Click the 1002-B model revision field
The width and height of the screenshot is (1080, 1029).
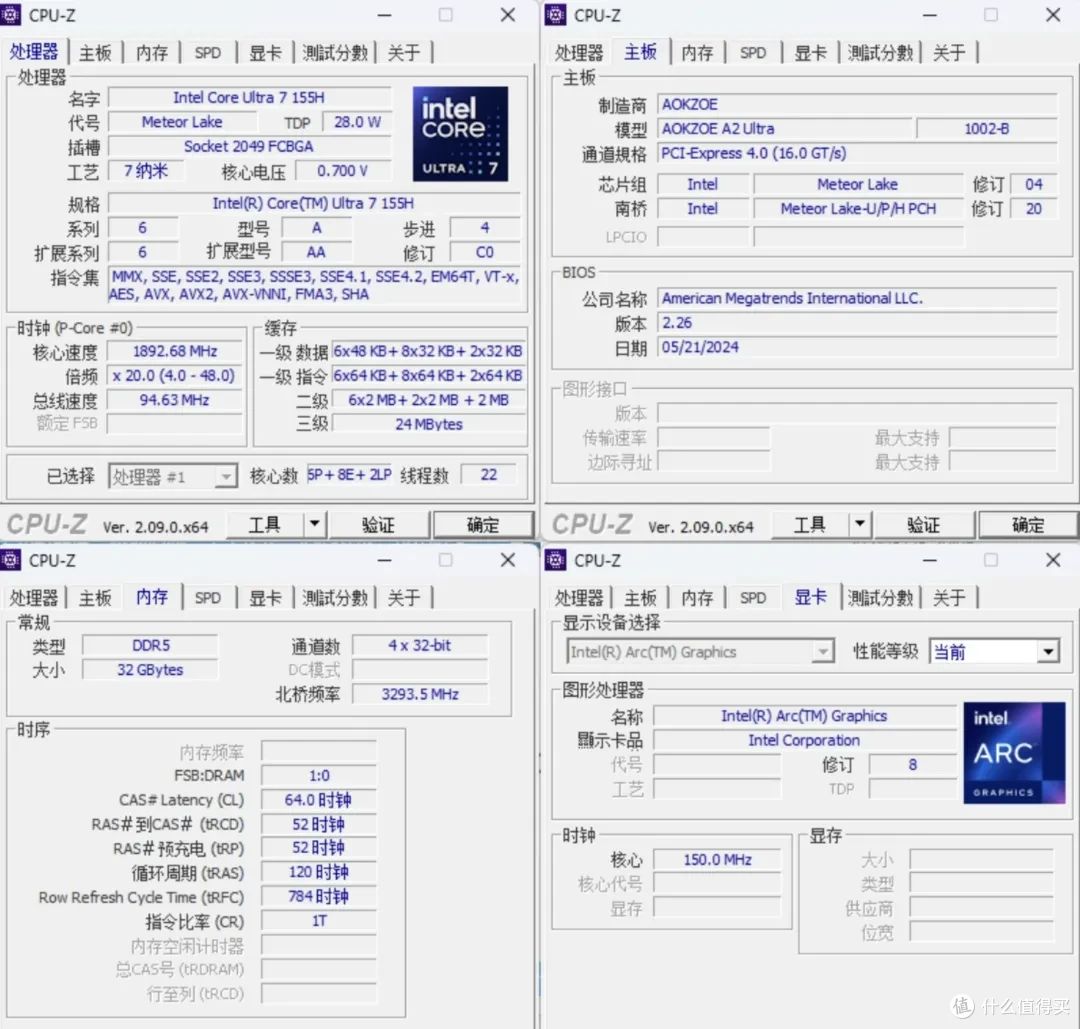pyautogui.click(x=987, y=129)
